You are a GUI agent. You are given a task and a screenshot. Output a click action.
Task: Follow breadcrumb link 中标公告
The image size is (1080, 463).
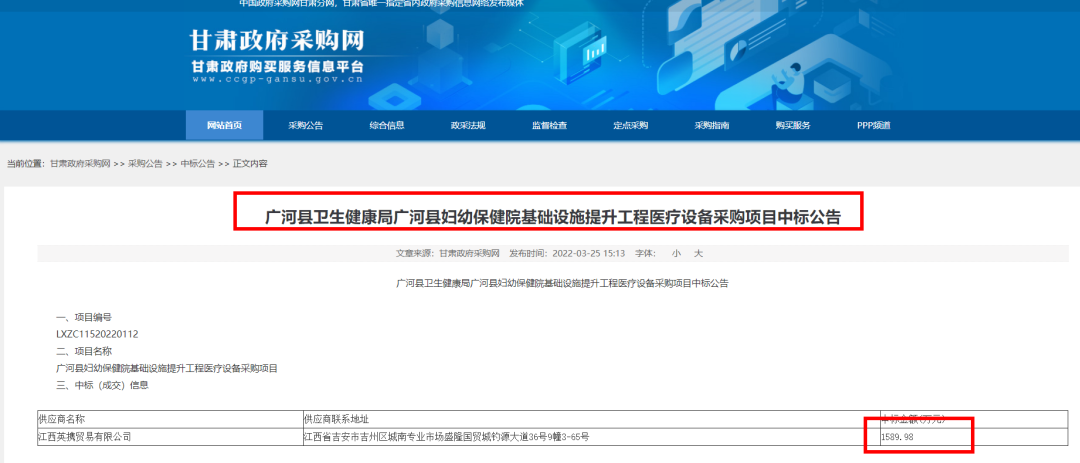pyautogui.click(x=198, y=164)
